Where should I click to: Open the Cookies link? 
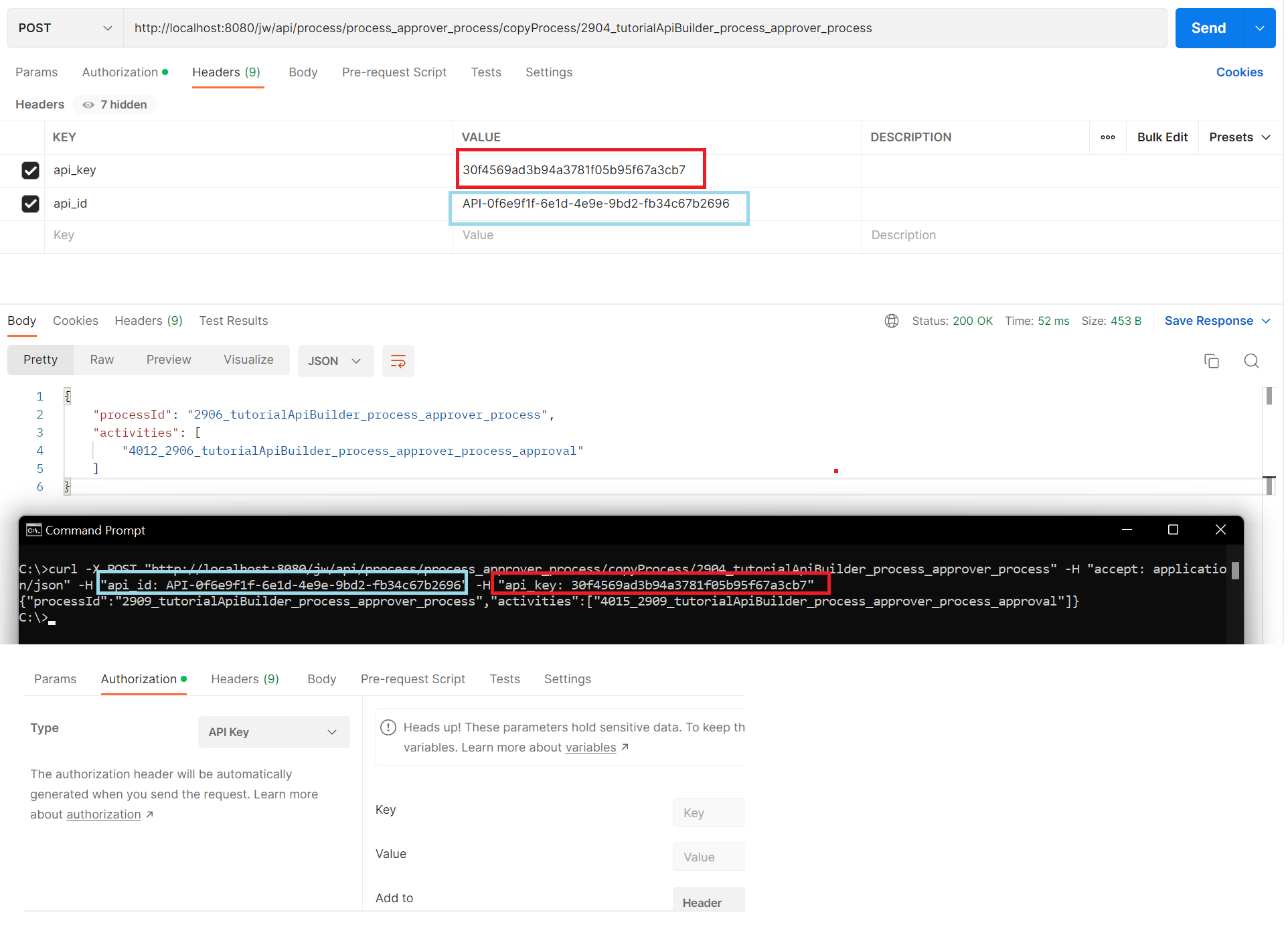coord(1239,72)
